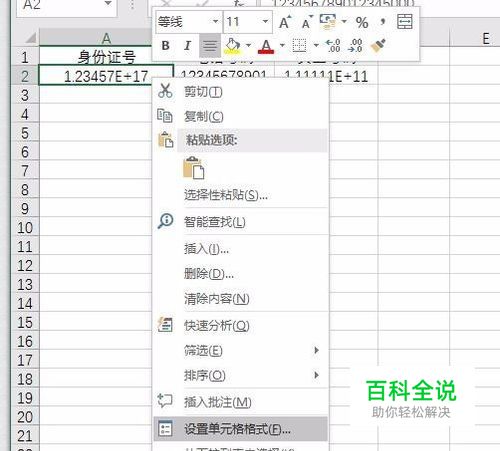
Task: Click the Smart Lookup magnifier icon
Action: coord(165,221)
